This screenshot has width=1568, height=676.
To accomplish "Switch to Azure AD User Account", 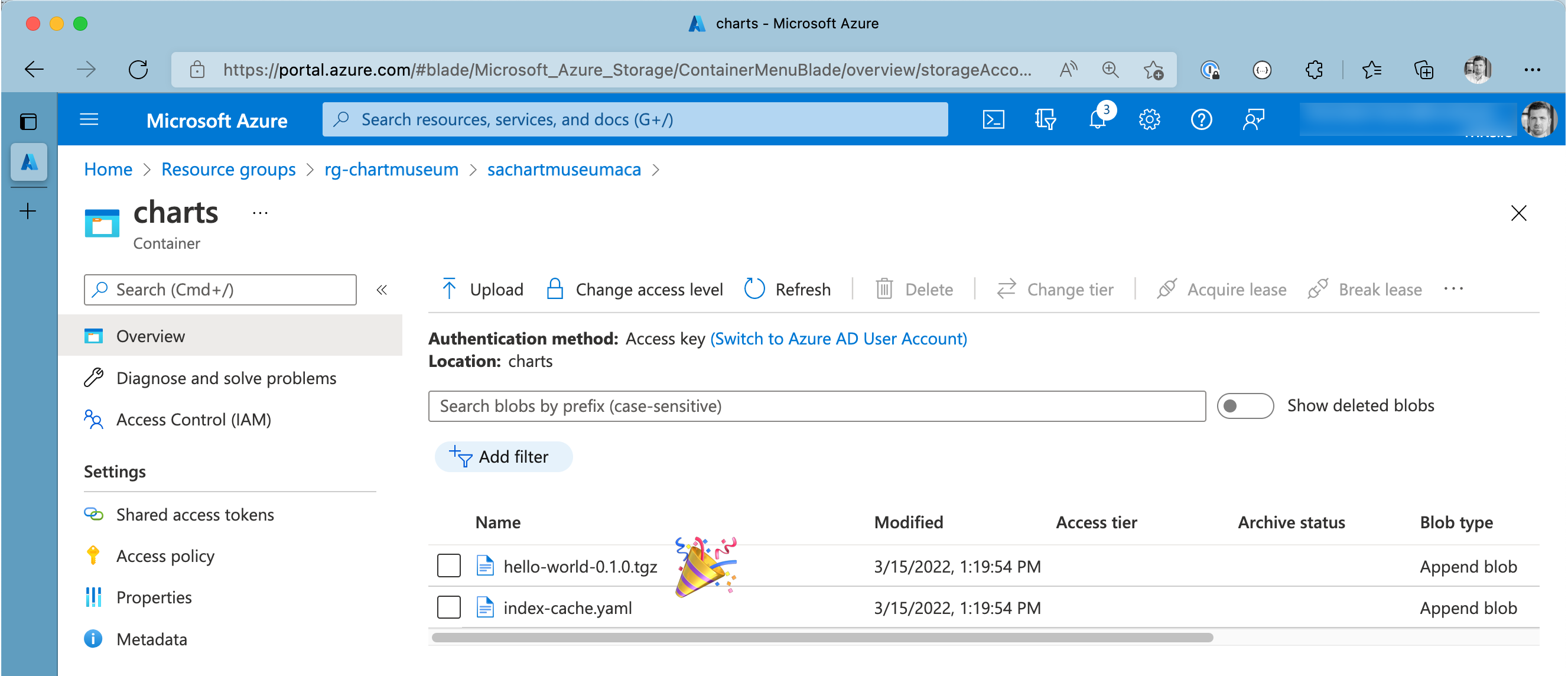I will click(839, 339).
